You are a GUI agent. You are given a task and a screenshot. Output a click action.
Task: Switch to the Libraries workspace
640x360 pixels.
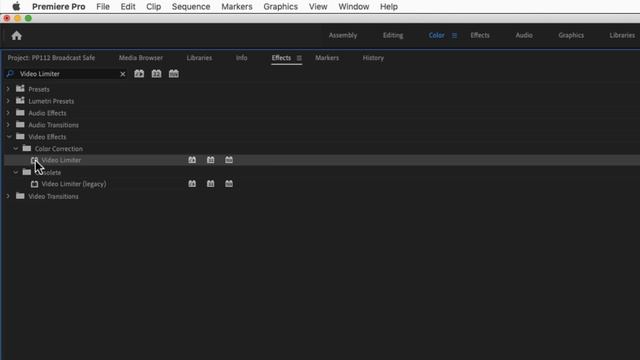point(622,36)
